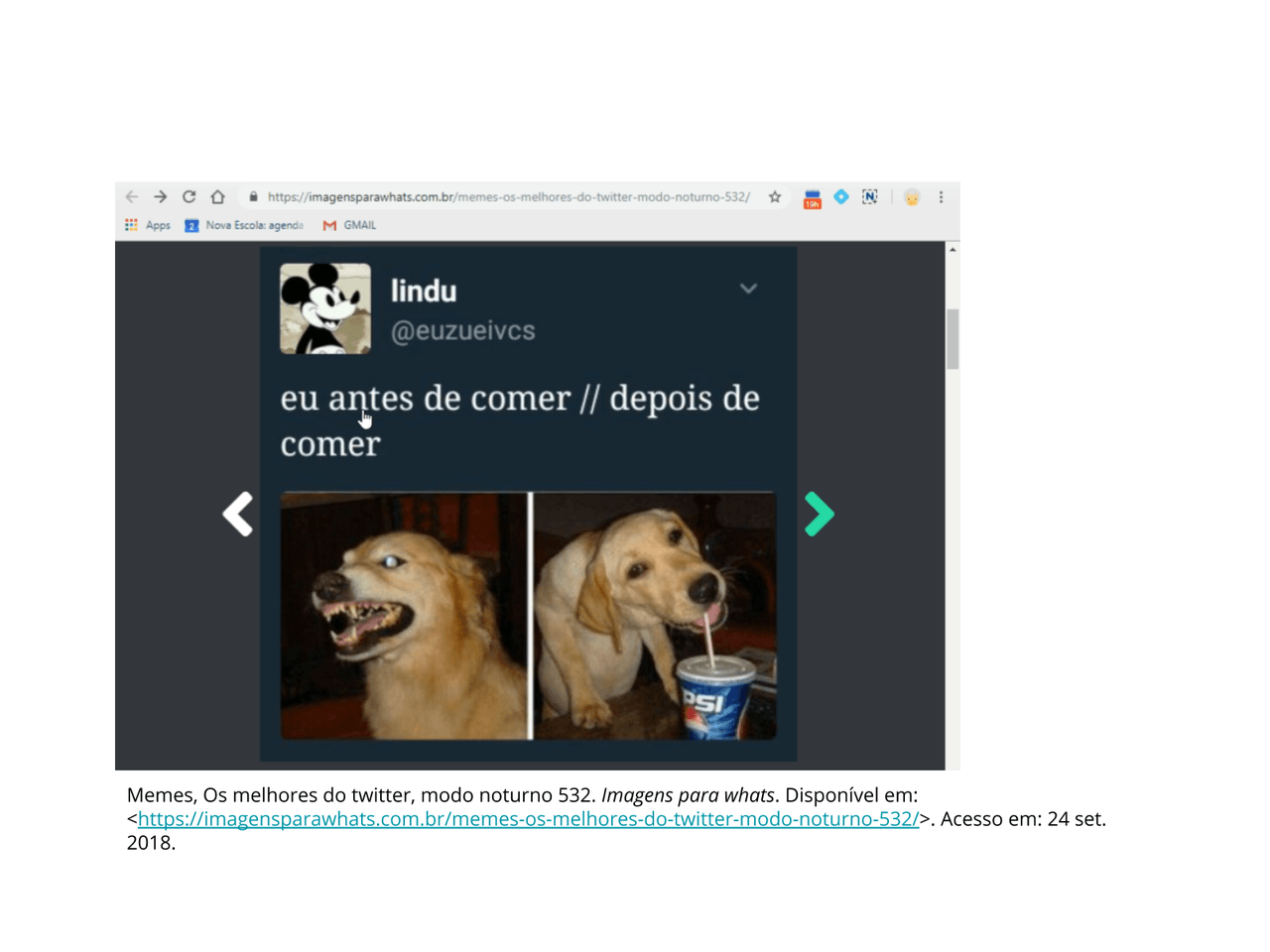Open the Chrome three-dot menu

pyautogui.click(x=941, y=197)
